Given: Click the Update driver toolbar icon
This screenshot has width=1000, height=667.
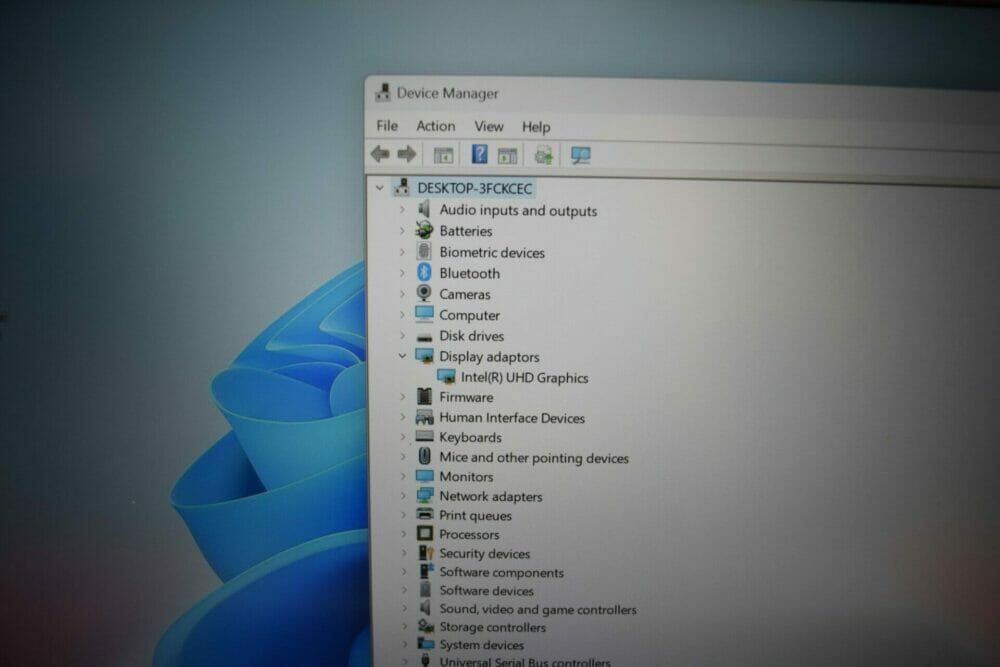Looking at the screenshot, I should [x=543, y=154].
